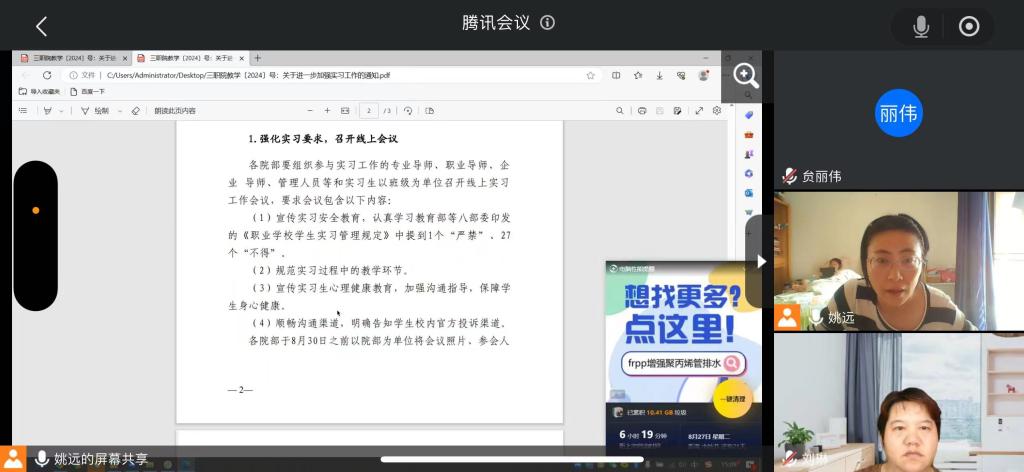
Task: Collapse the participant video panel arrow
Action: (761, 261)
